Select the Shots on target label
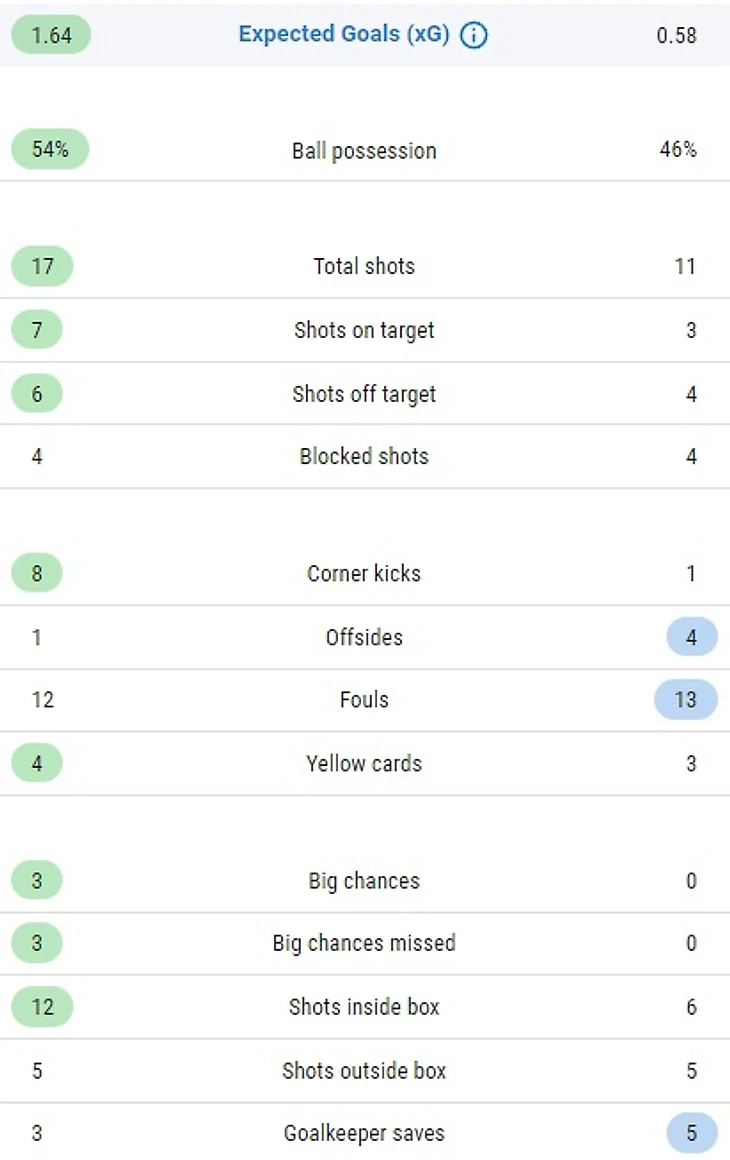Image resolution: width=730 pixels, height=1160 pixels. coord(364,330)
